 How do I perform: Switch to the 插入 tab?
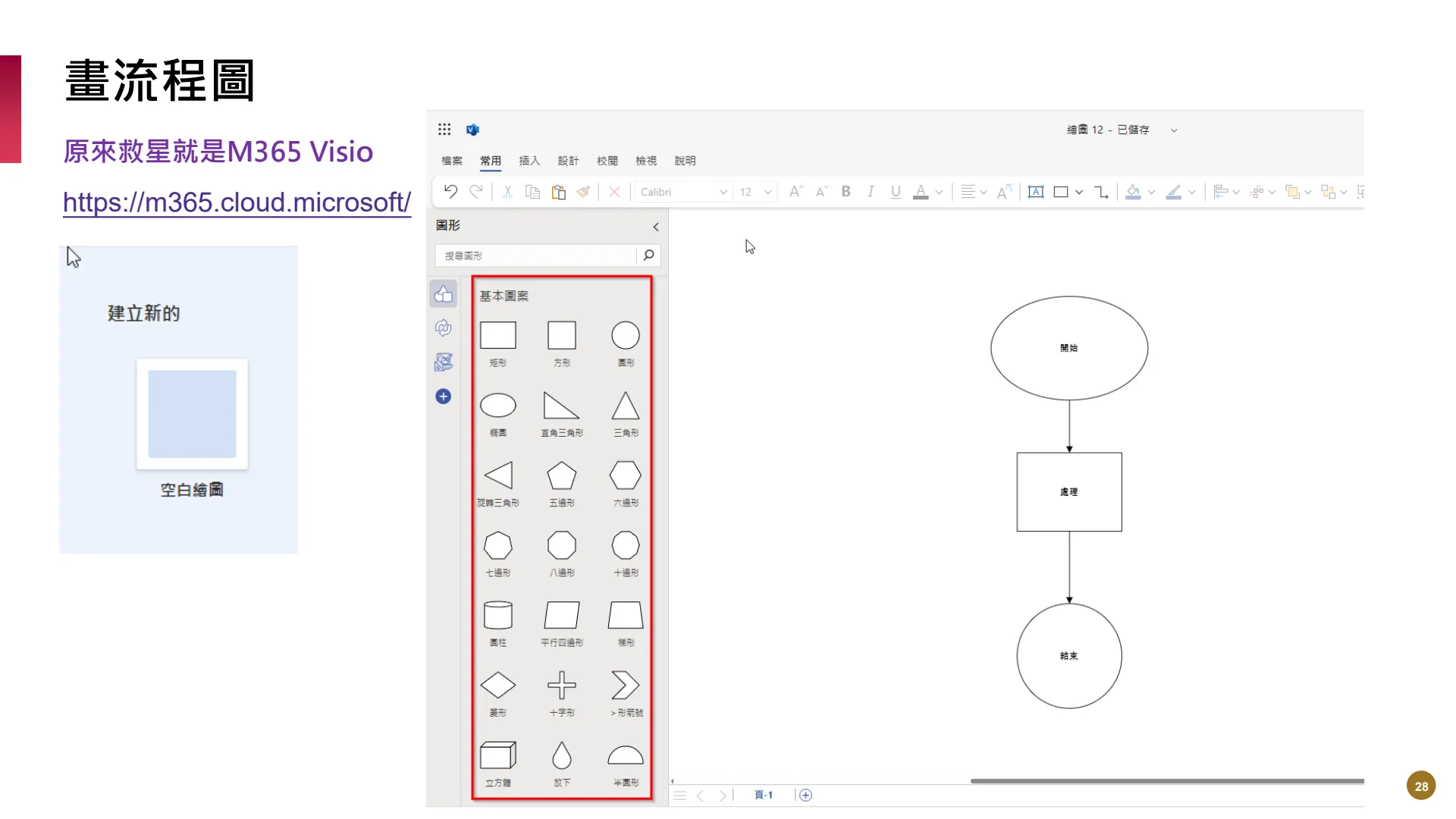(x=529, y=161)
